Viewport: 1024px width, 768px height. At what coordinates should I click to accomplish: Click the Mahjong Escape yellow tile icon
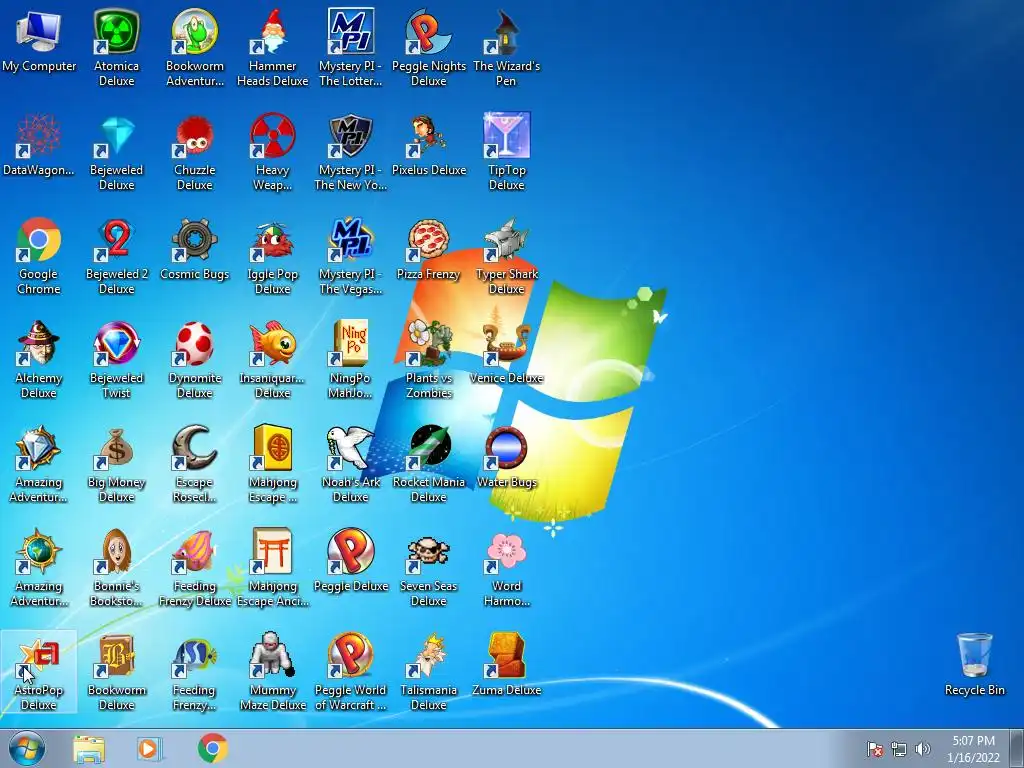272,447
